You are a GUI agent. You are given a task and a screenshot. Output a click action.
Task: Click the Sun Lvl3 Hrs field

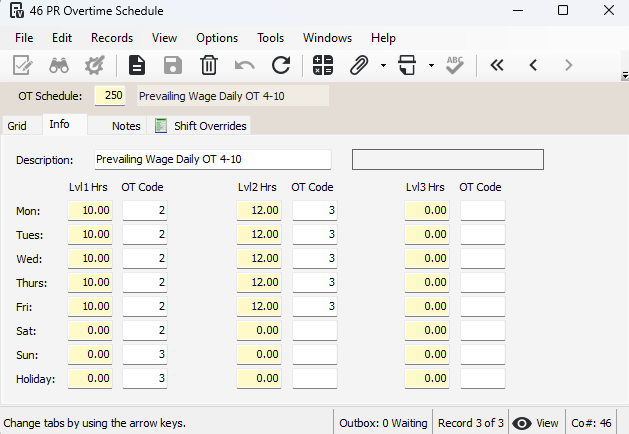(427, 355)
